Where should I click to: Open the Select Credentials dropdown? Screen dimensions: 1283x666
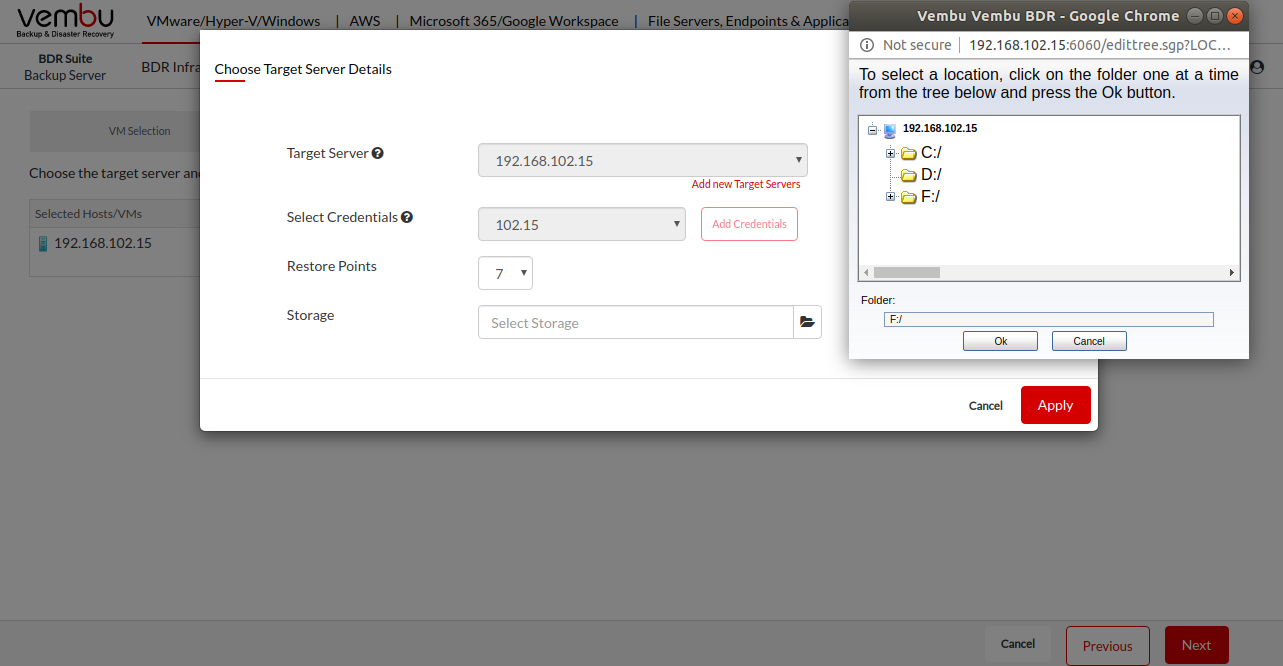click(x=581, y=224)
